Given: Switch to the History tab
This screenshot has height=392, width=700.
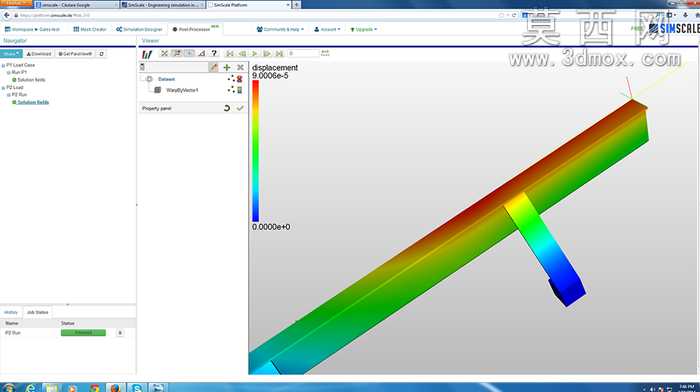Looking at the screenshot, I should pos(11,312).
